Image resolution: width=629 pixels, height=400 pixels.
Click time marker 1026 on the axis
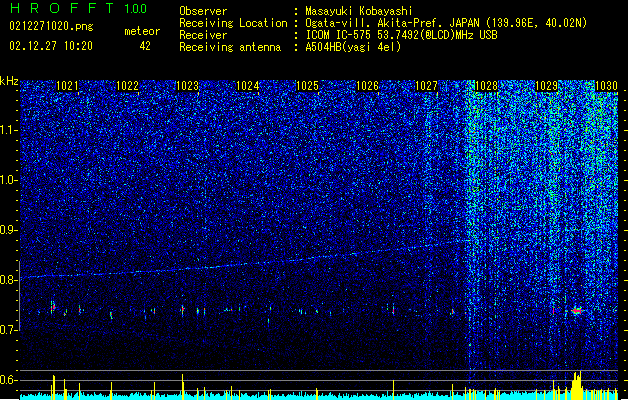pyautogui.click(x=367, y=86)
